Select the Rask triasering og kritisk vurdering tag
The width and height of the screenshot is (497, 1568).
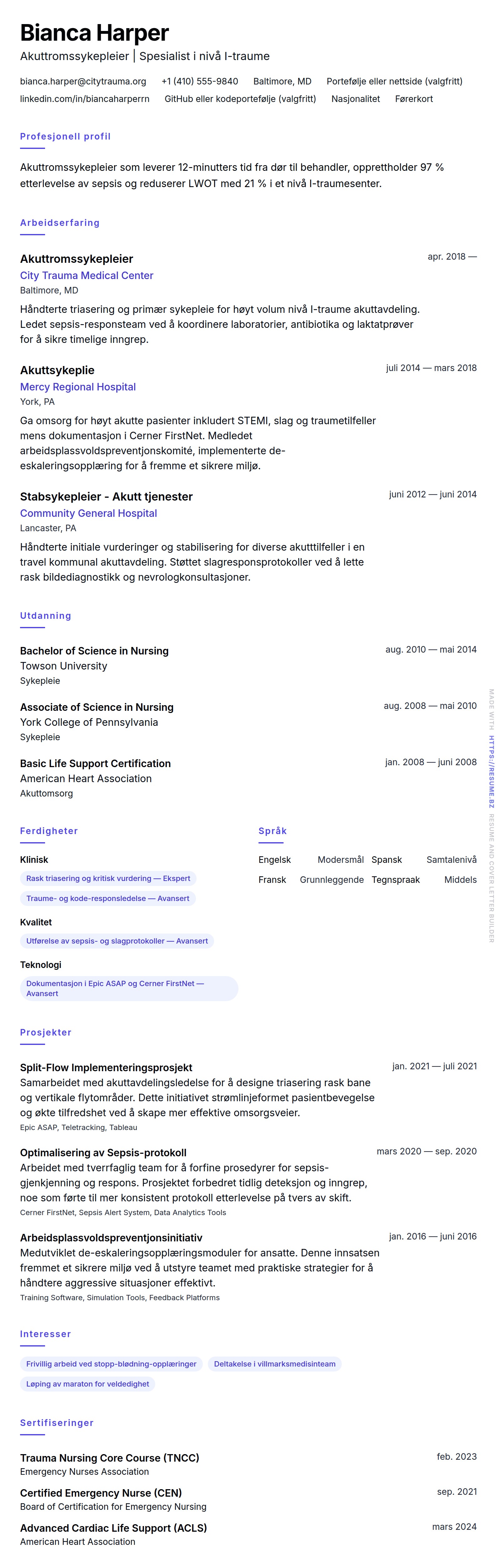(108, 878)
